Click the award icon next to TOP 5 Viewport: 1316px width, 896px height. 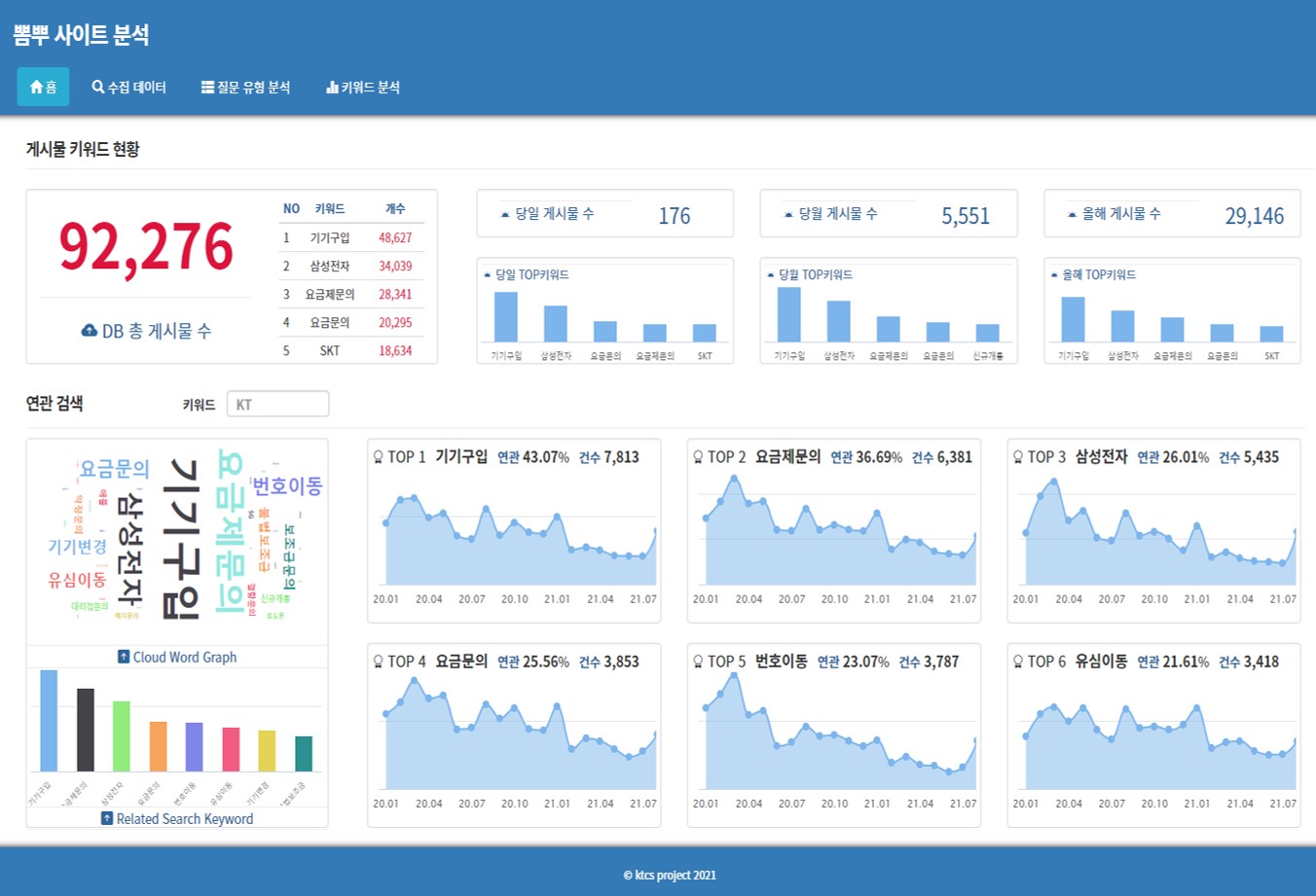698,662
